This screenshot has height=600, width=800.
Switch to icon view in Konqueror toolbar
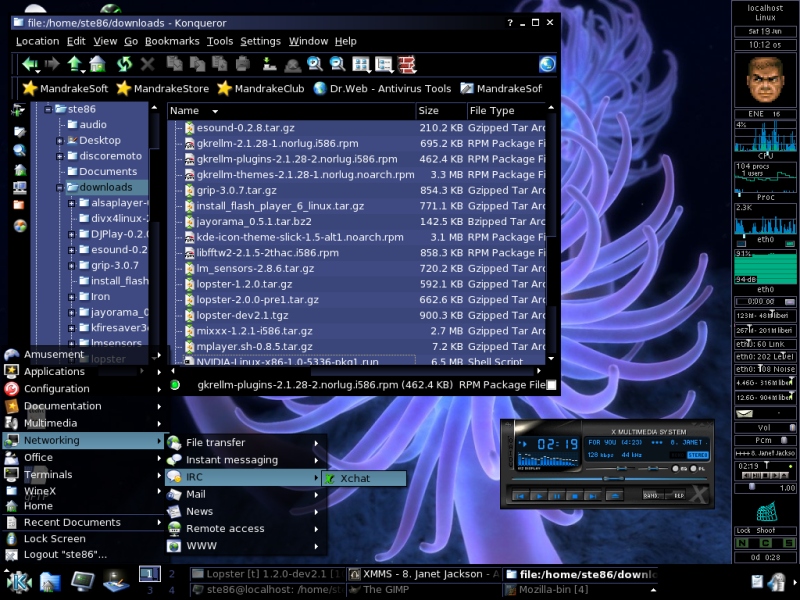(361, 64)
